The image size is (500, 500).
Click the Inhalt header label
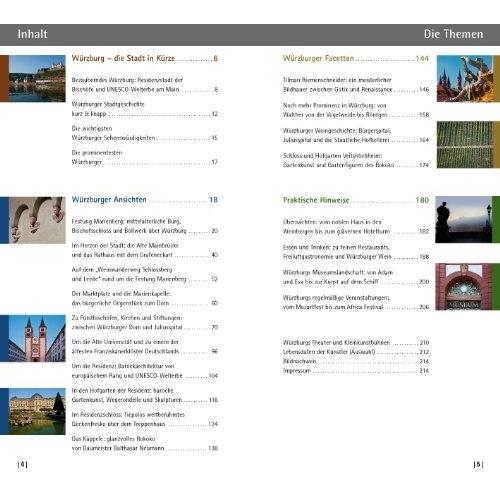coord(32,34)
